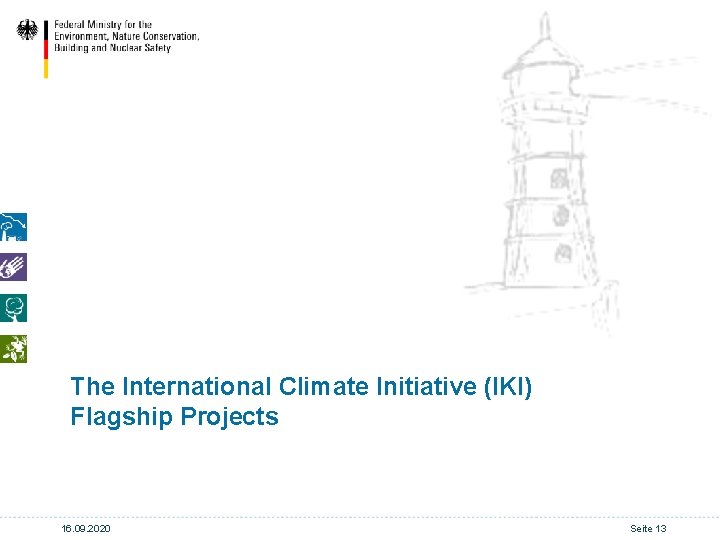Click the purple hands holding globe icon

pyautogui.click(x=13, y=267)
